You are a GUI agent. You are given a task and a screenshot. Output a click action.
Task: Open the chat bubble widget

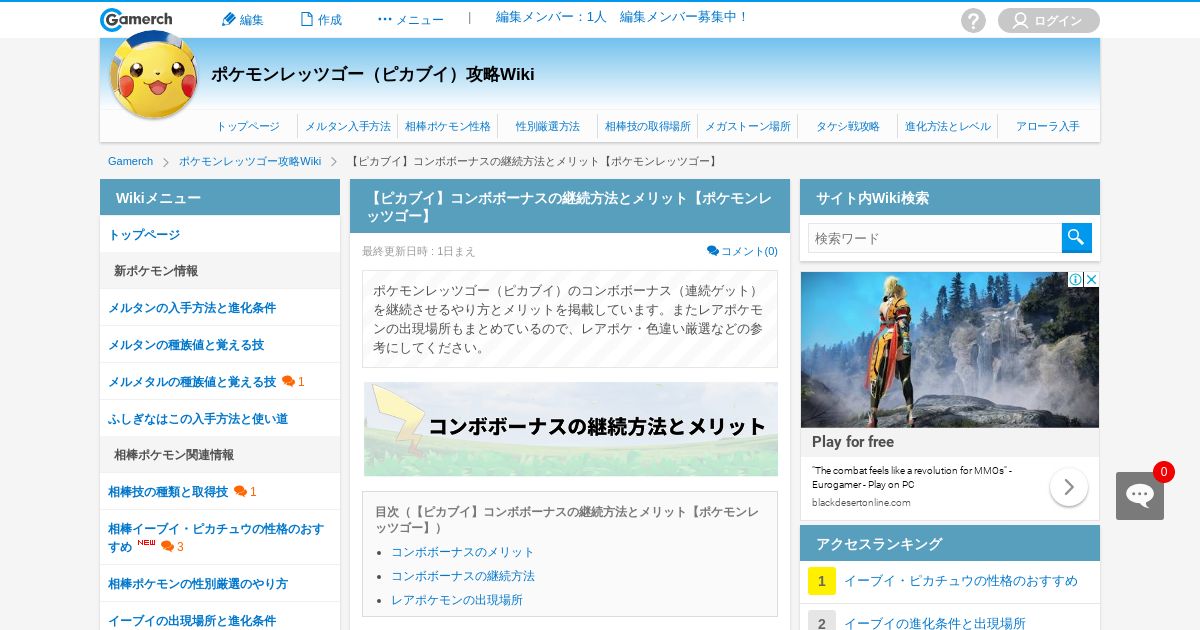pos(1140,496)
